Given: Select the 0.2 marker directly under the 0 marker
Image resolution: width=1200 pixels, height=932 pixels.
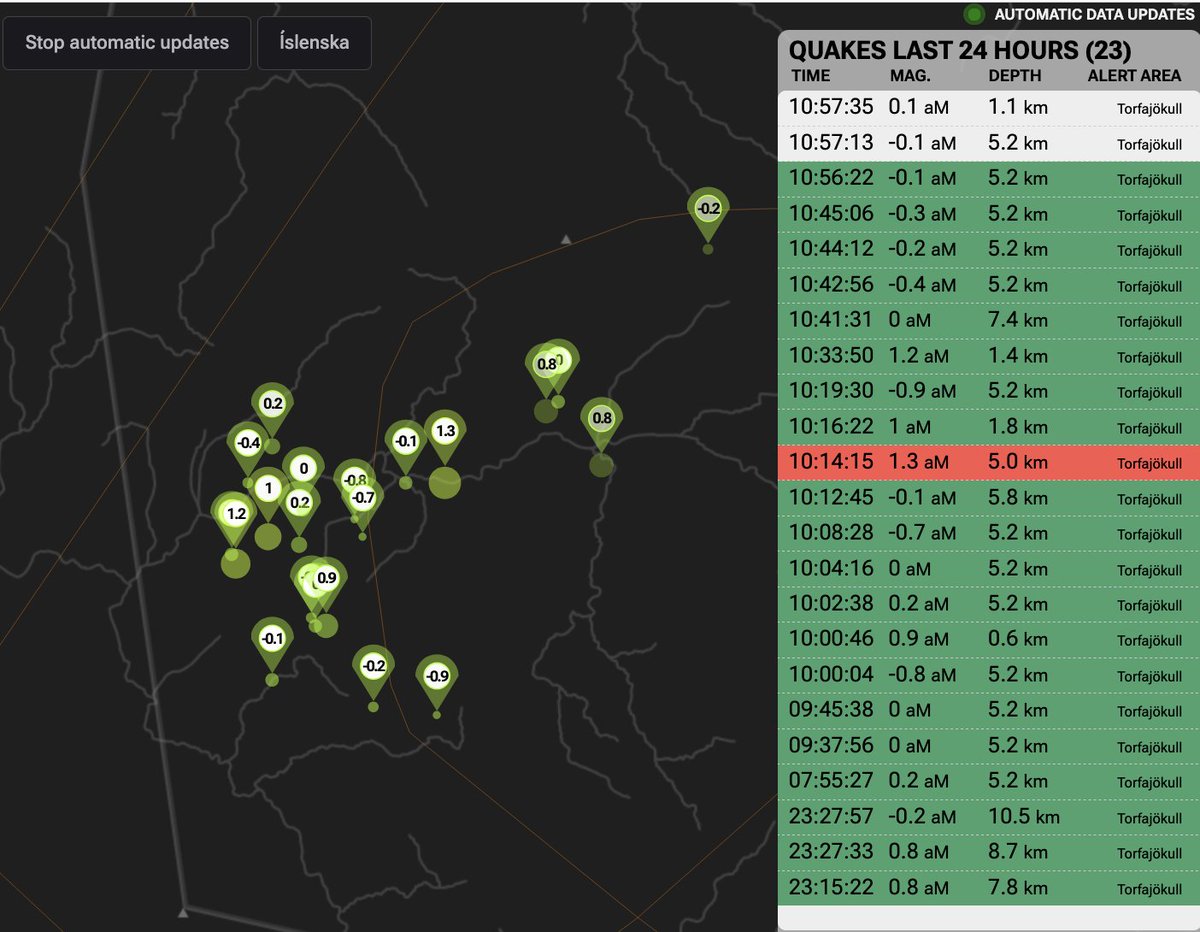Looking at the screenshot, I should tap(299, 509).
